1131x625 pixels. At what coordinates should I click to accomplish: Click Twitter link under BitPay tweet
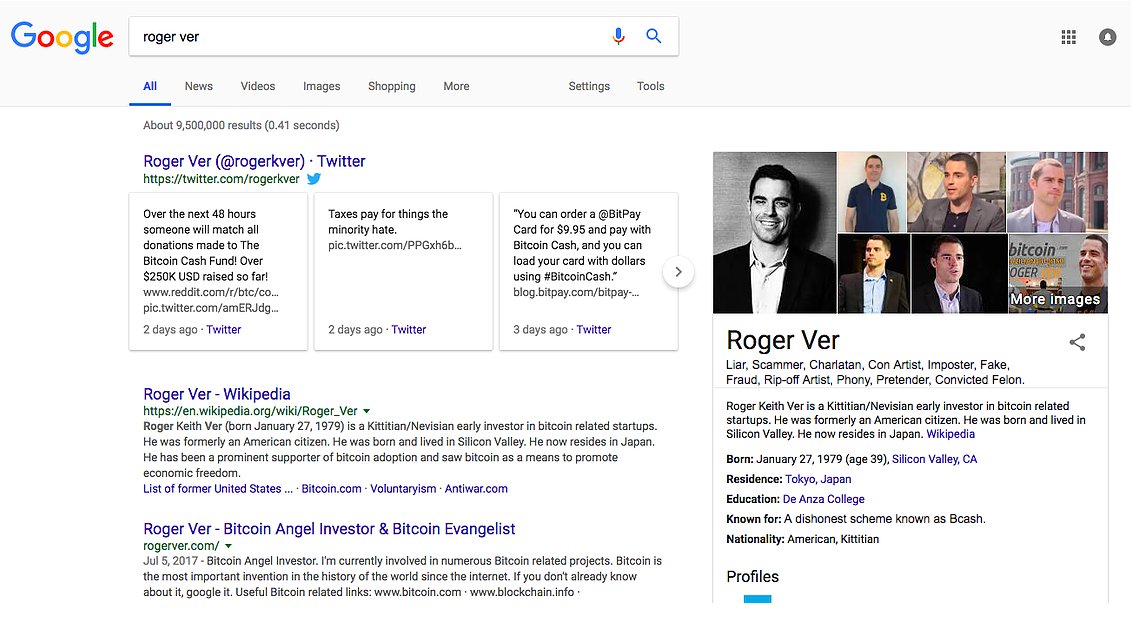pos(594,330)
